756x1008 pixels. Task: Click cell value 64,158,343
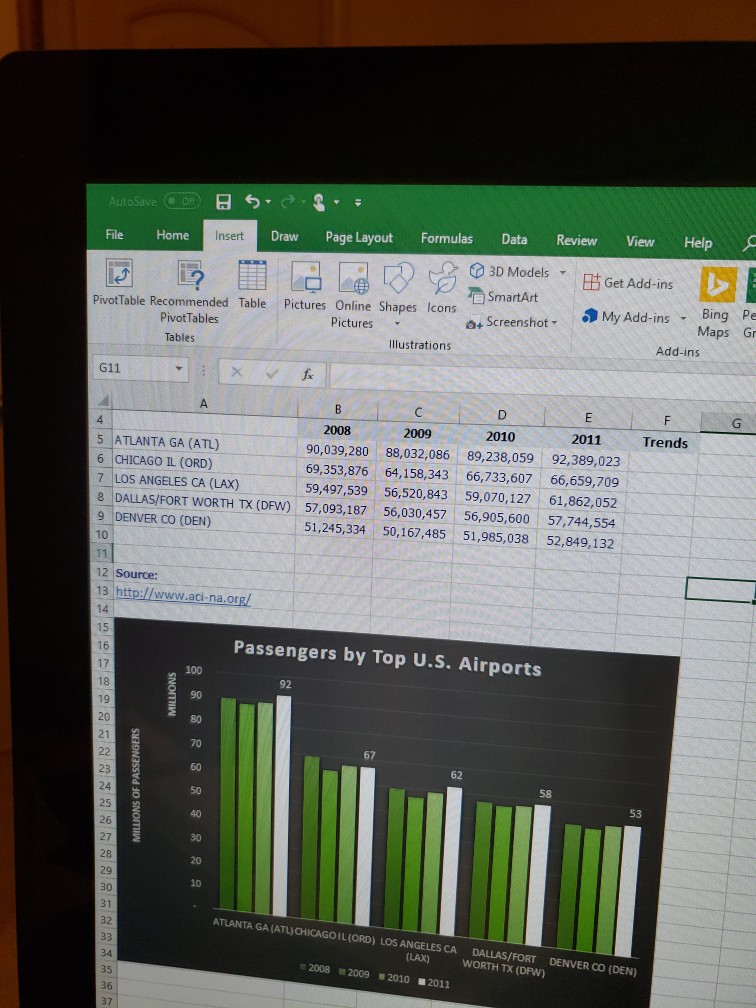coord(417,474)
